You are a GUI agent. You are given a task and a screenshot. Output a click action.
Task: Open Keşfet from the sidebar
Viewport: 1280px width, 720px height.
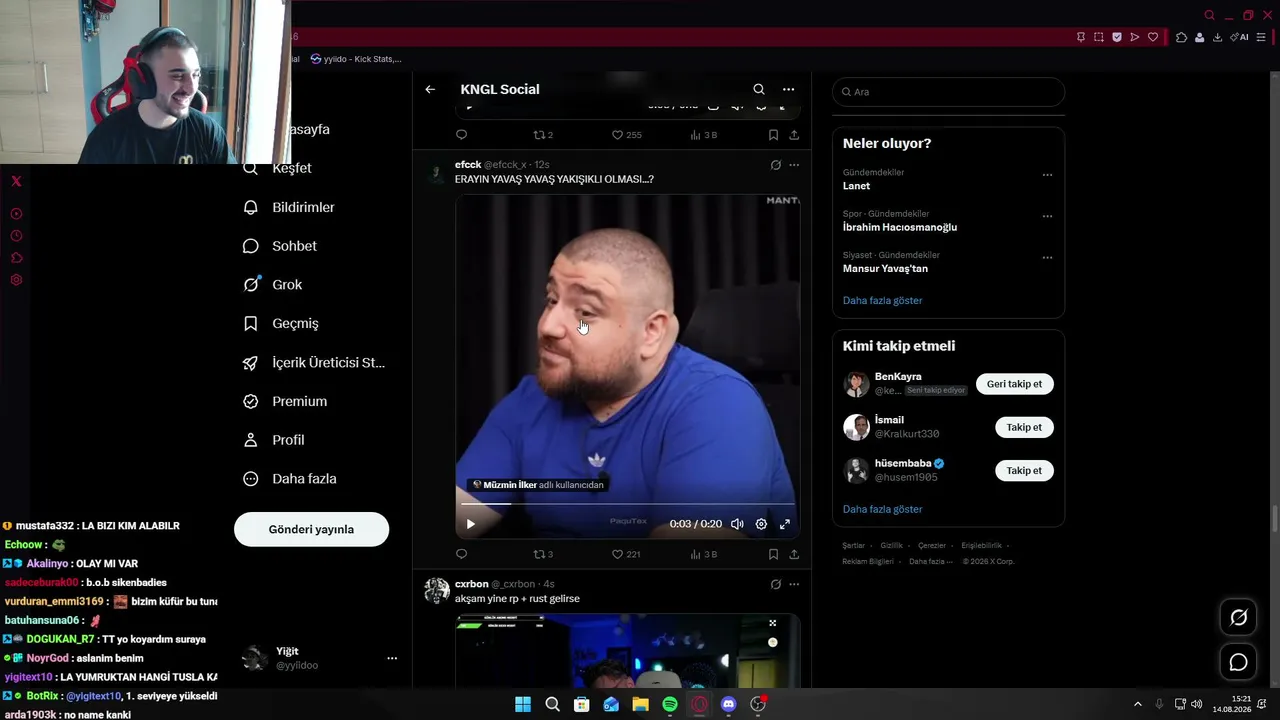[x=278, y=168]
